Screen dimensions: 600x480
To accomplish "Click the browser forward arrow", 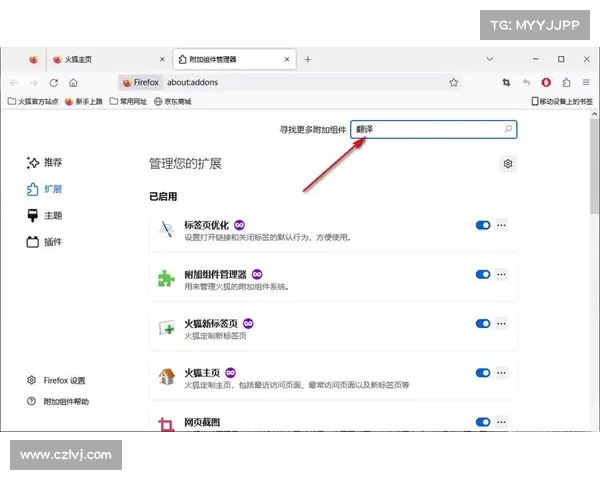I will [x=34, y=83].
